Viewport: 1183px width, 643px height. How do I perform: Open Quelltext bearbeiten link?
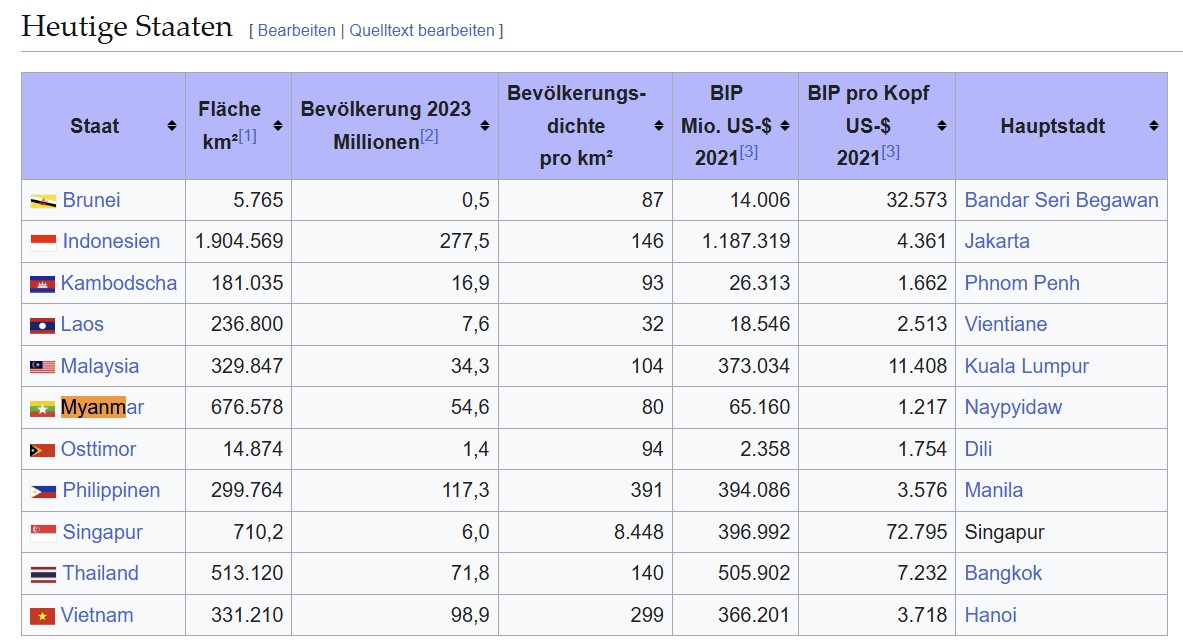tap(421, 31)
